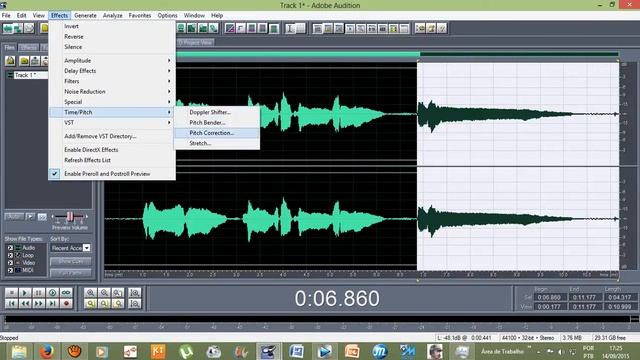Click the Play transport button

(x=25, y=293)
